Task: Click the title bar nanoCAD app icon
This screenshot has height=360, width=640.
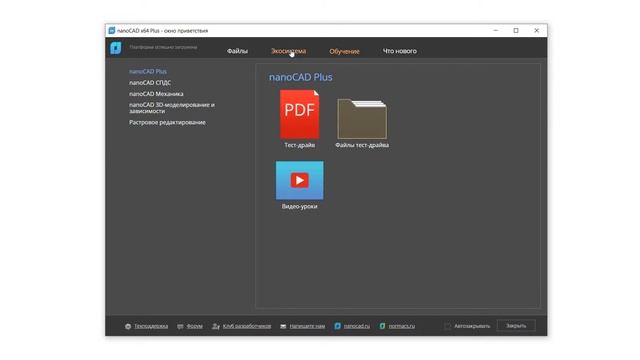Action: (111, 31)
